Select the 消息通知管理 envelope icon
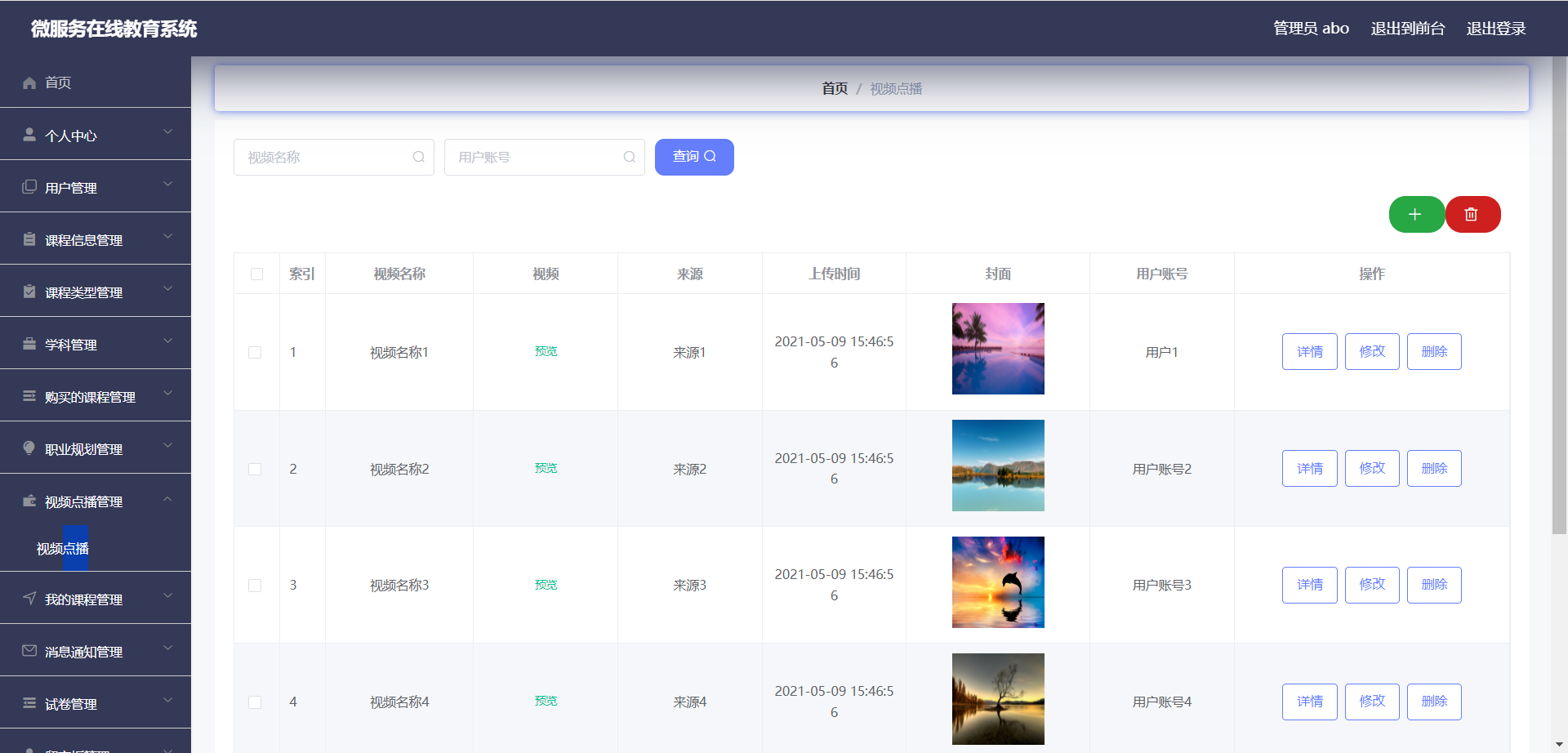This screenshot has height=753, width=1568. 29,651
